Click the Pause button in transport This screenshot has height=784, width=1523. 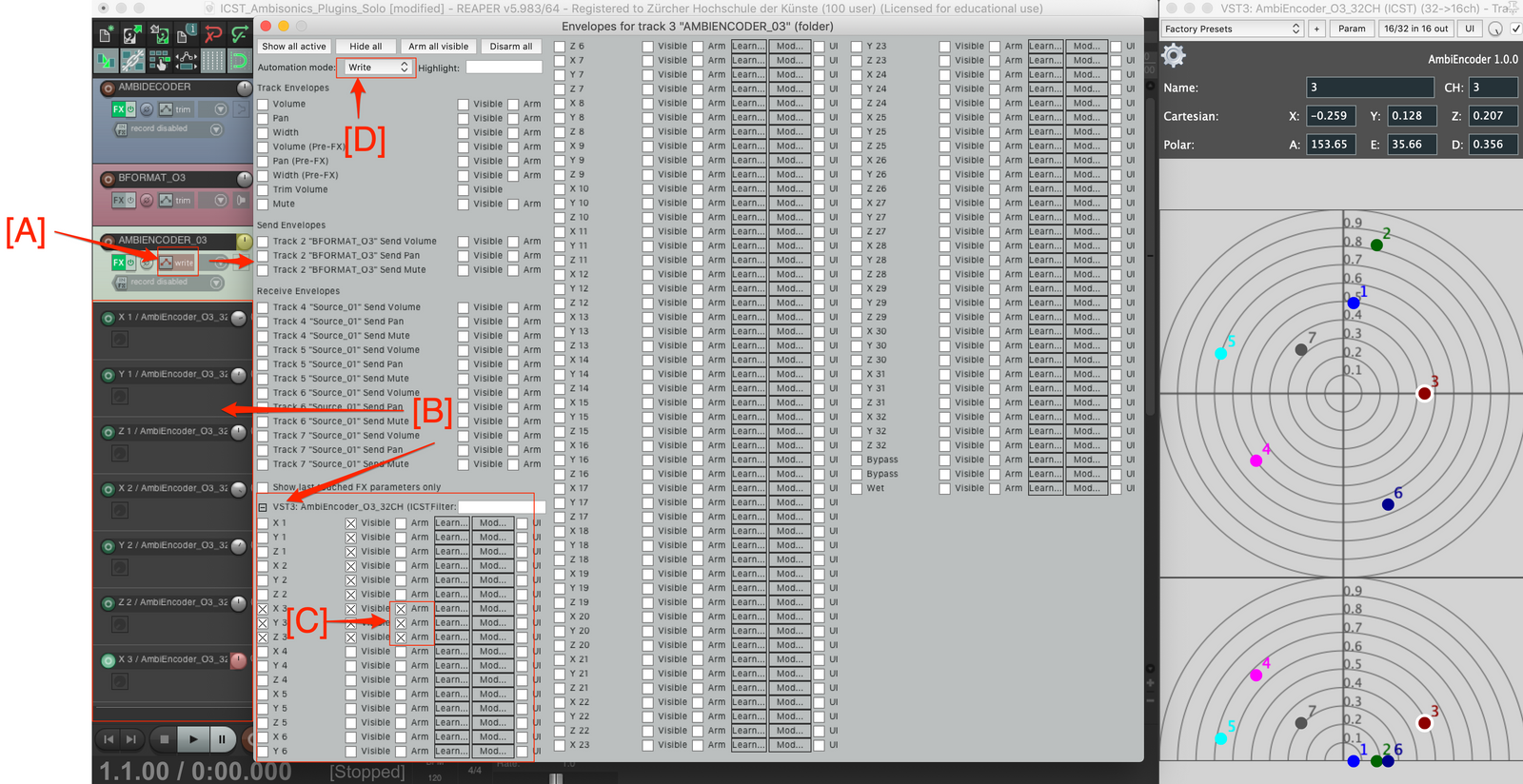click(x=222, y=739)
